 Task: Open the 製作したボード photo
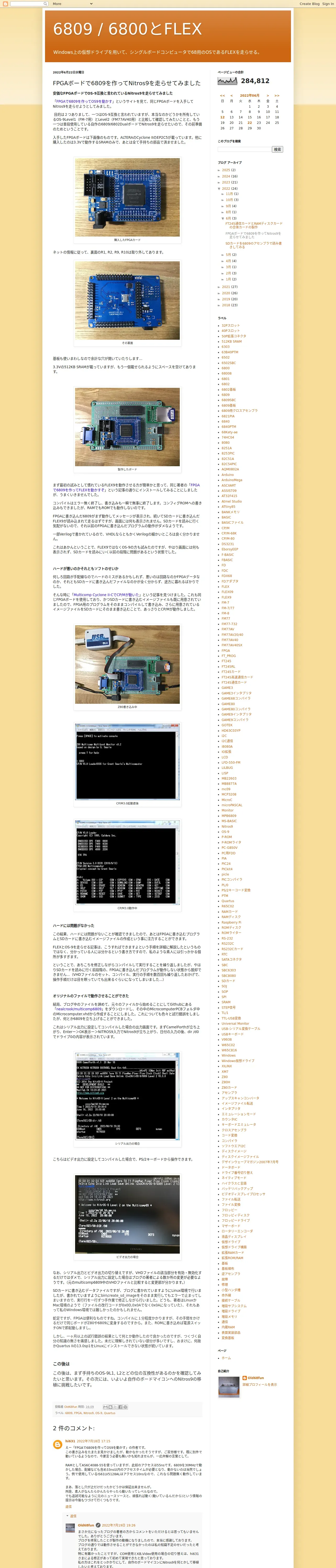(x=127, y=427)
